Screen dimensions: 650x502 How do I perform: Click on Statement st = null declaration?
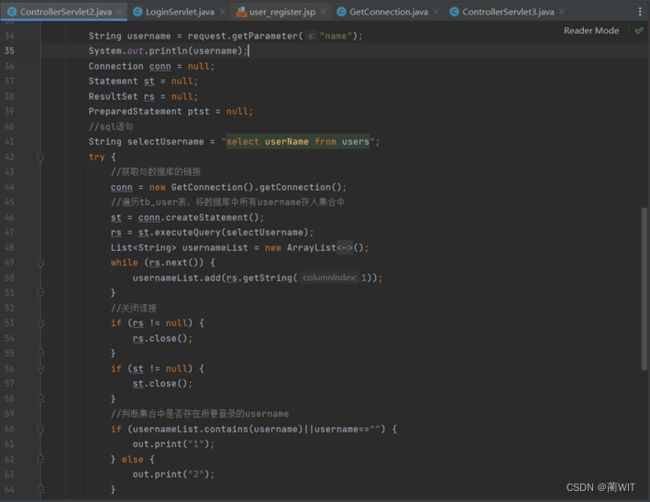[143, 81]
